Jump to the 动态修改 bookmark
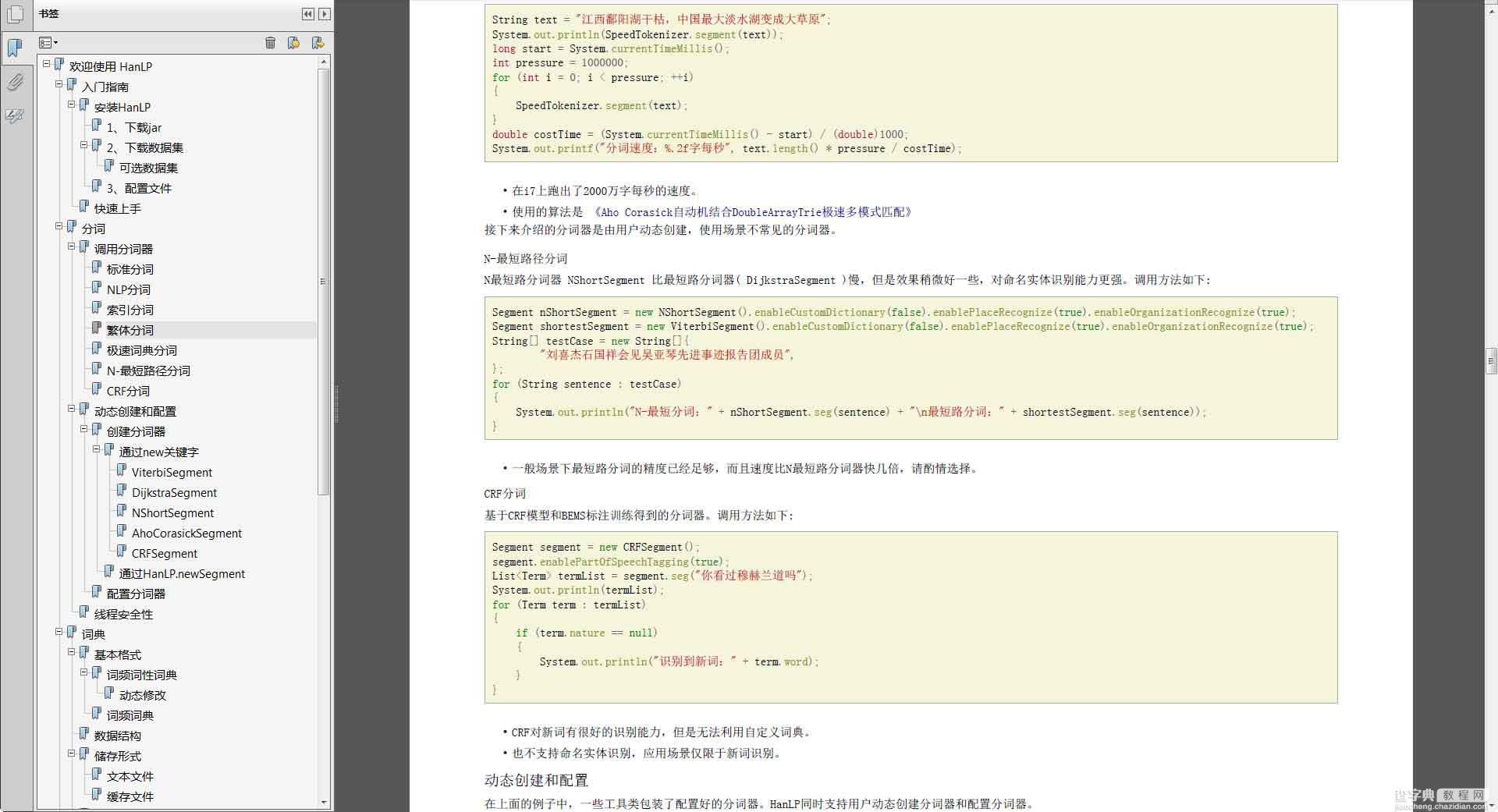The height and width of the screenshot is (812, 1498). (143, 695)
